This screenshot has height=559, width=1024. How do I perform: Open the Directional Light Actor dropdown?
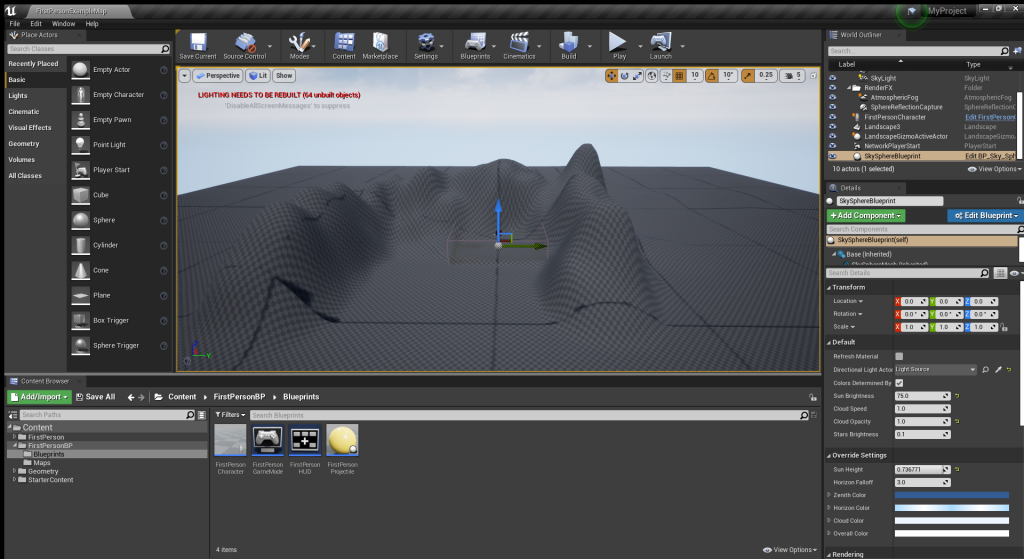[935, 370]
